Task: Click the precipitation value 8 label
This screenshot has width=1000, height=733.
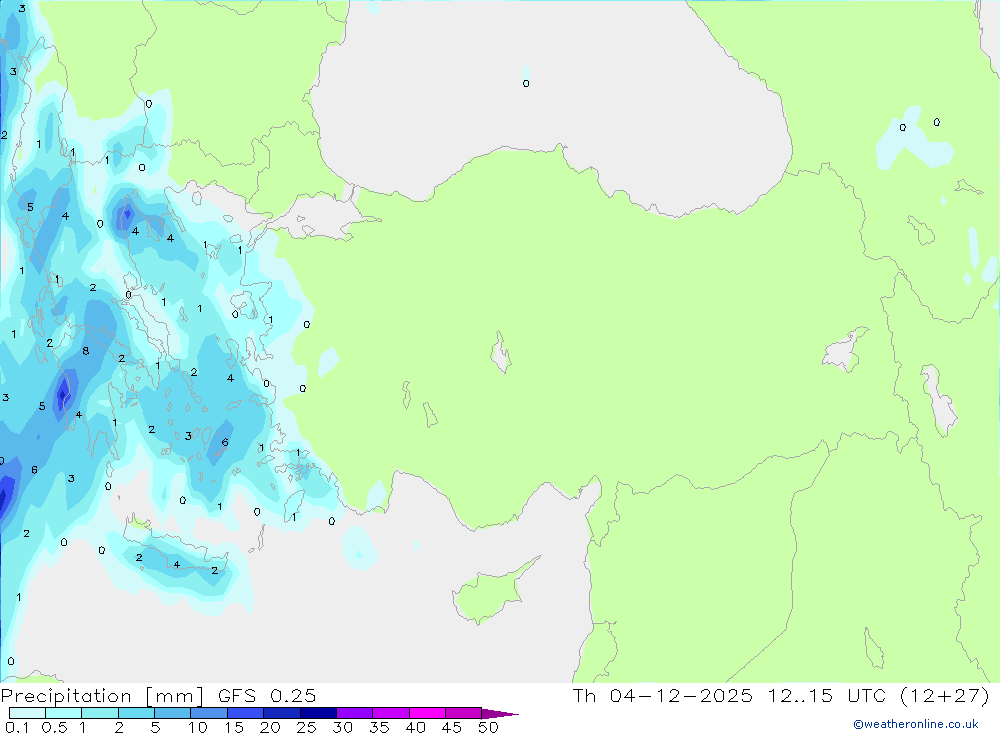Action: tap(86, 351)
